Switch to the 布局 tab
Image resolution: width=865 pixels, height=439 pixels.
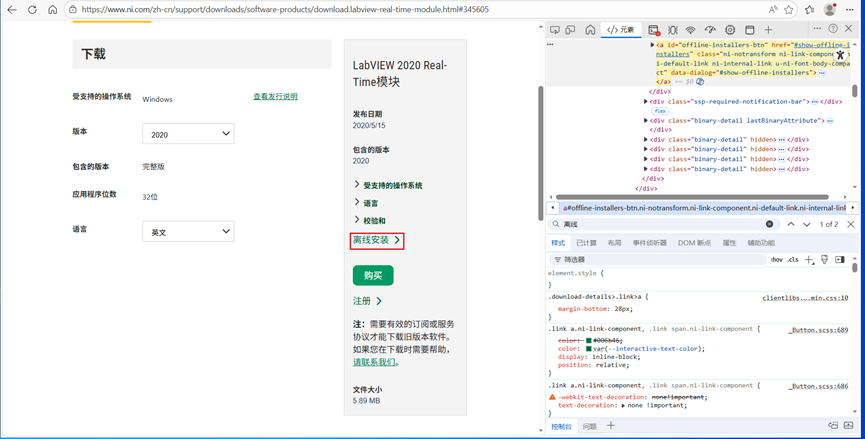pos(615,243)
